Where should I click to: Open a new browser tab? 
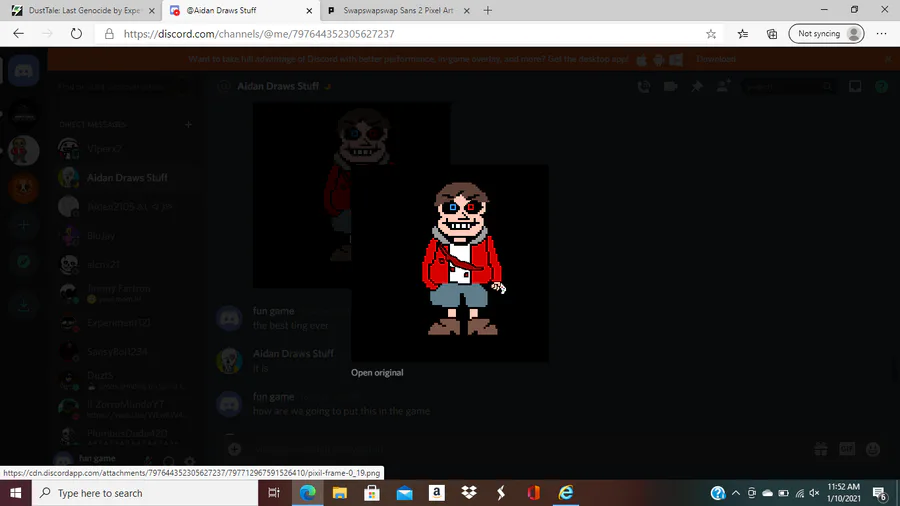pyautogui.click(x=487, y=10)
